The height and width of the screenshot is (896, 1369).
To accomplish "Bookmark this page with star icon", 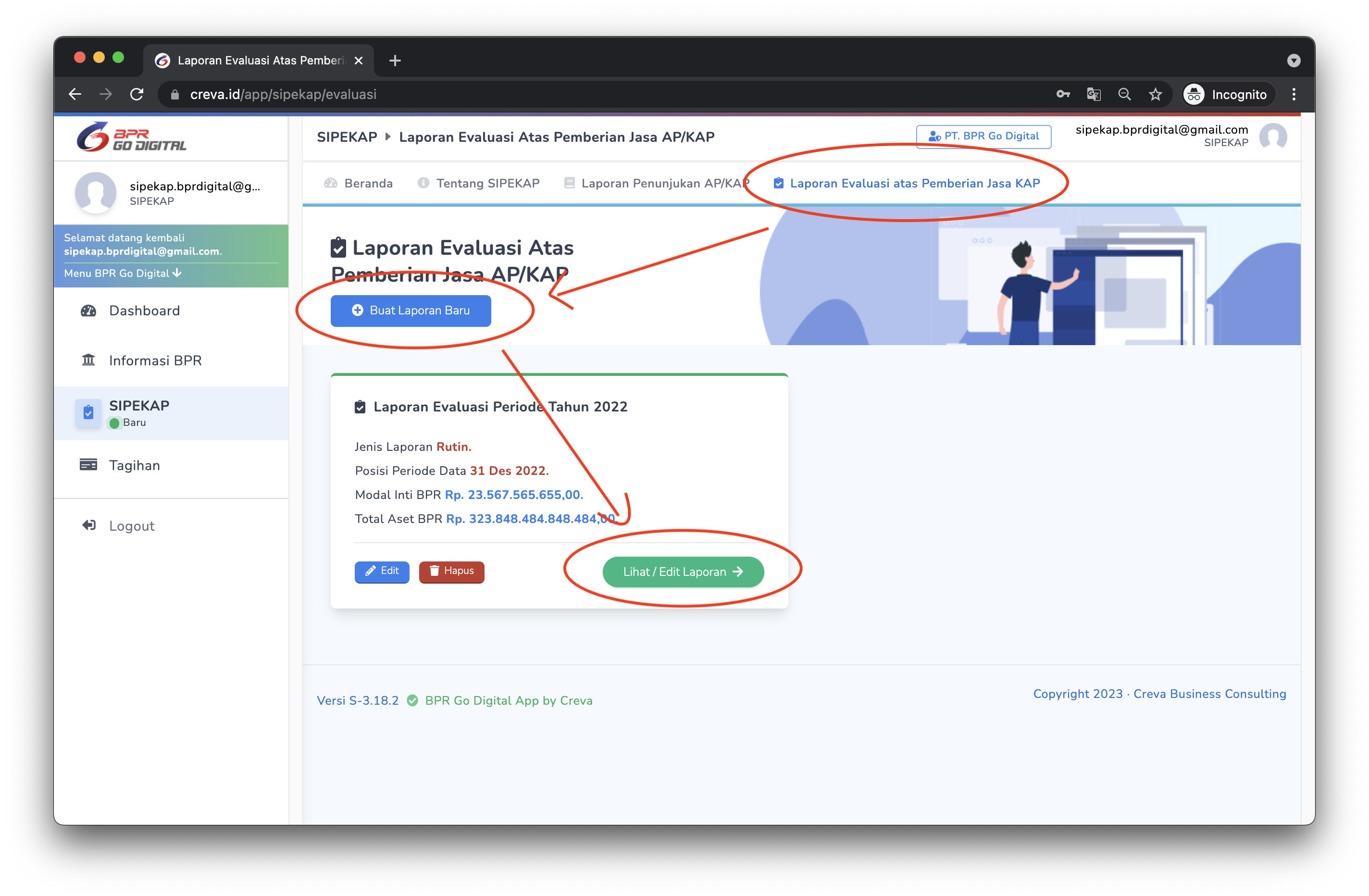I will coord(1156,94).
